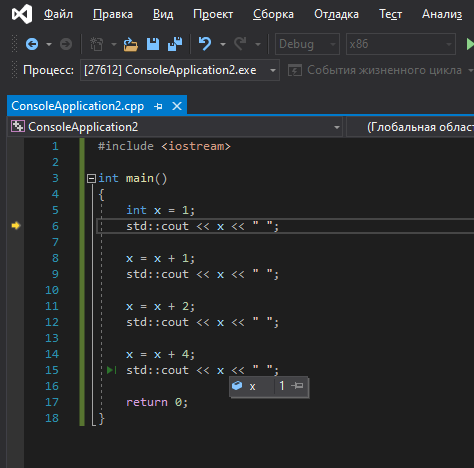This screenshot has height=468, width=474.
Task: Open the Файл menu
Action: point(58,14)
